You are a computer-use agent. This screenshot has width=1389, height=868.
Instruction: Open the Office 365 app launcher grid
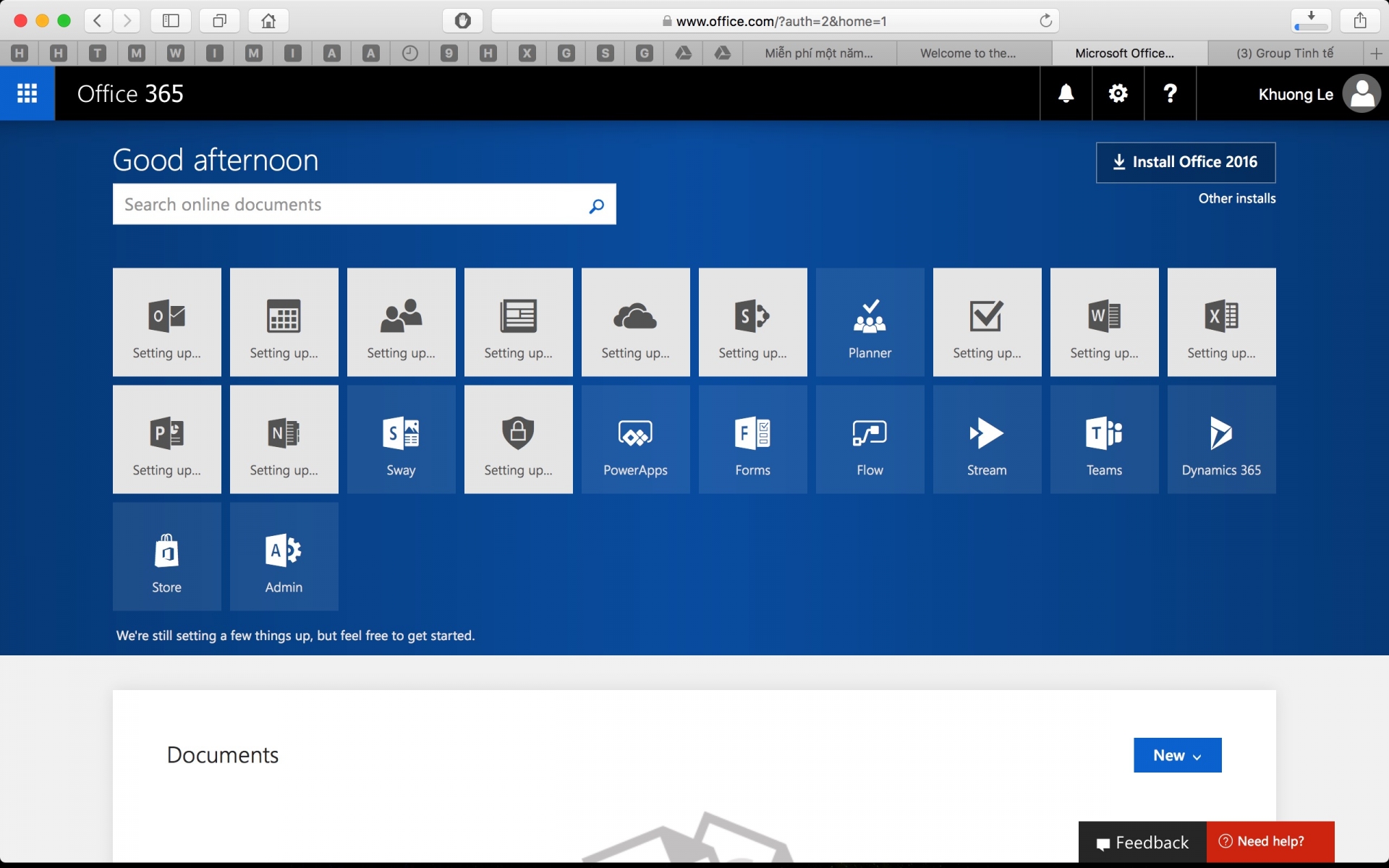27,93
